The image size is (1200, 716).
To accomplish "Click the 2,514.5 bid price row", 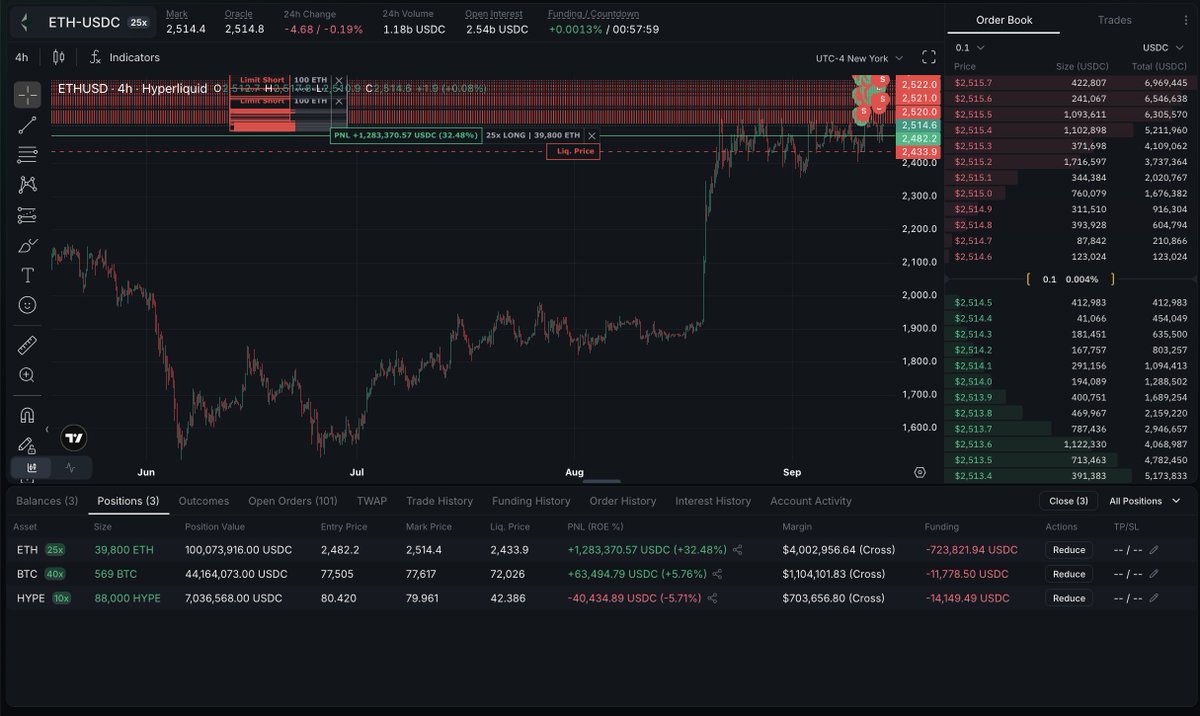I will point(1071,302).
